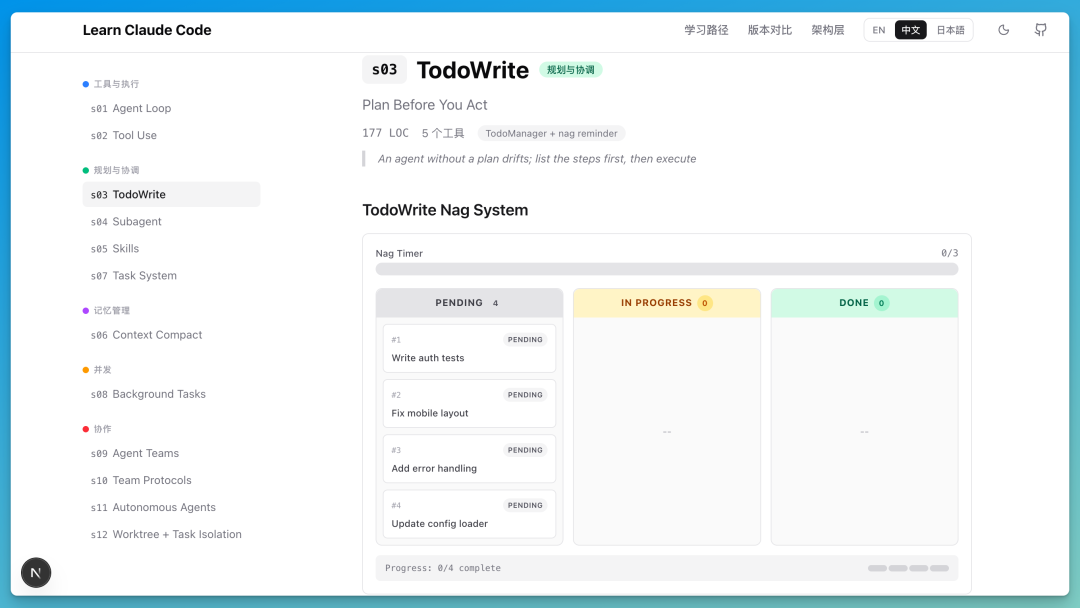
Task: Click the 工具与执行 sidebar section header
Action: (116, 84)
